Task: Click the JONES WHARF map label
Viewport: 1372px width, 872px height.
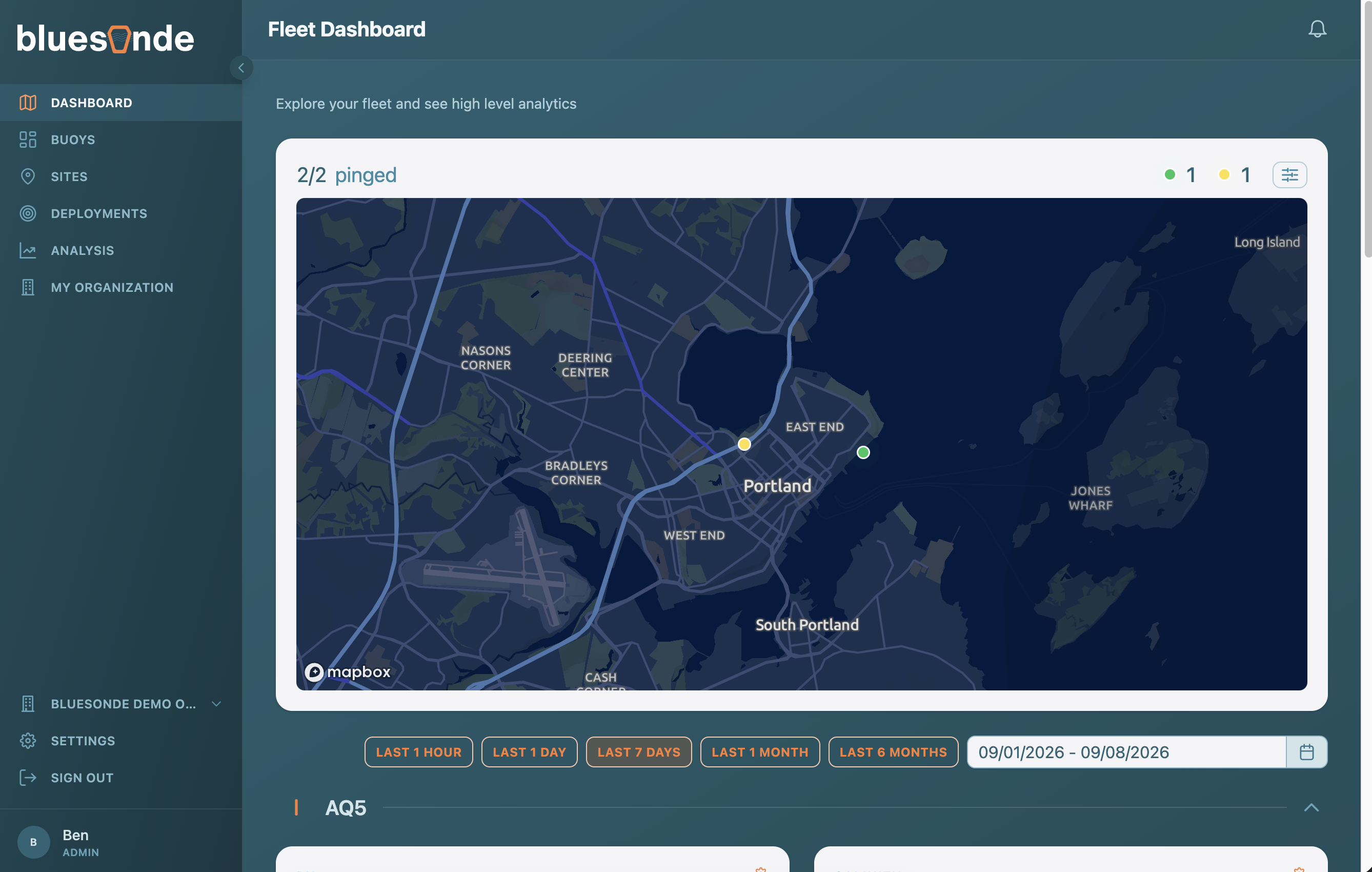Action: pyautogui.click(x=1091, y=498)
